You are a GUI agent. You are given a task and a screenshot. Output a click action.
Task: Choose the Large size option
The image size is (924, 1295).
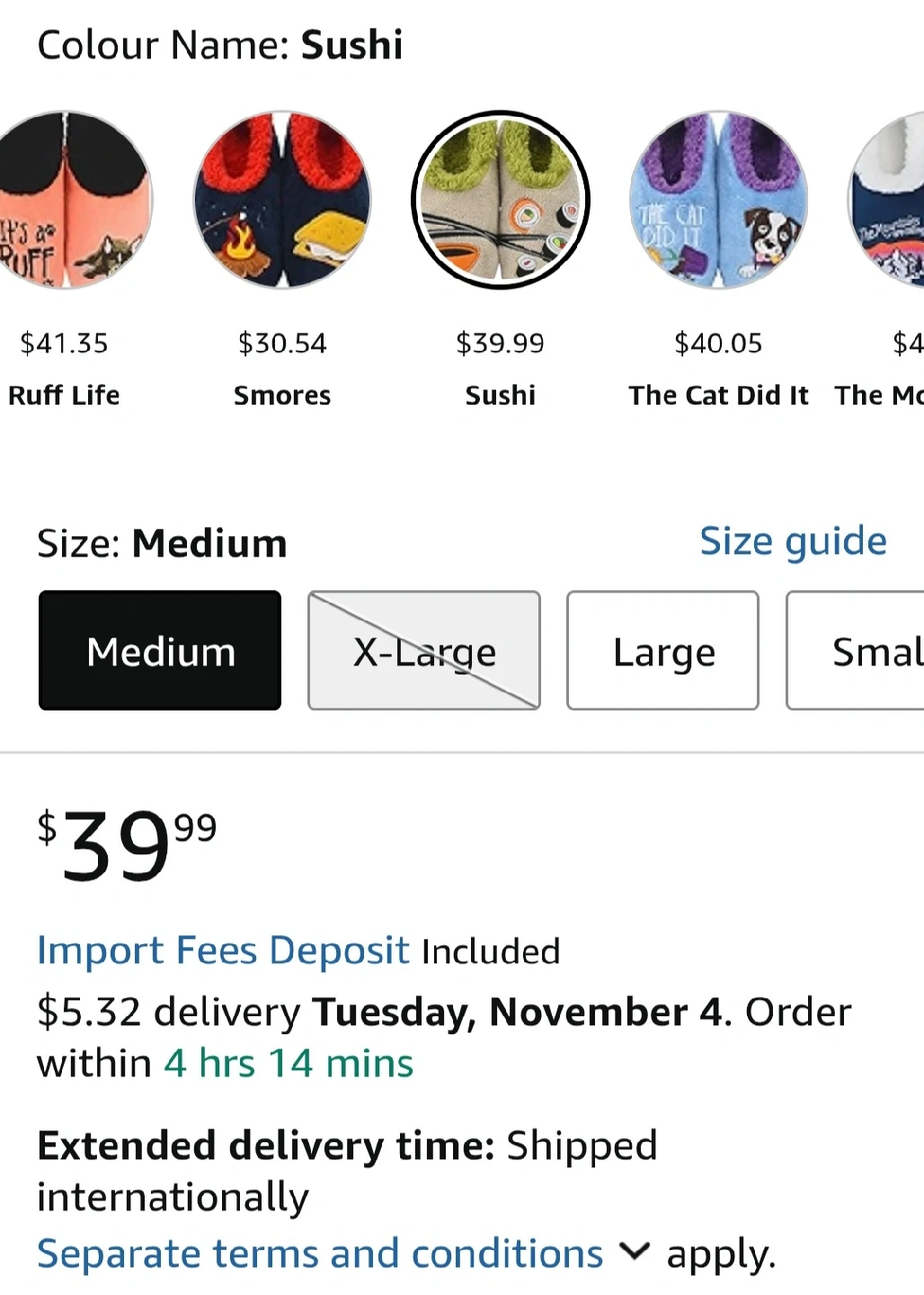click(x=663, y=650)
